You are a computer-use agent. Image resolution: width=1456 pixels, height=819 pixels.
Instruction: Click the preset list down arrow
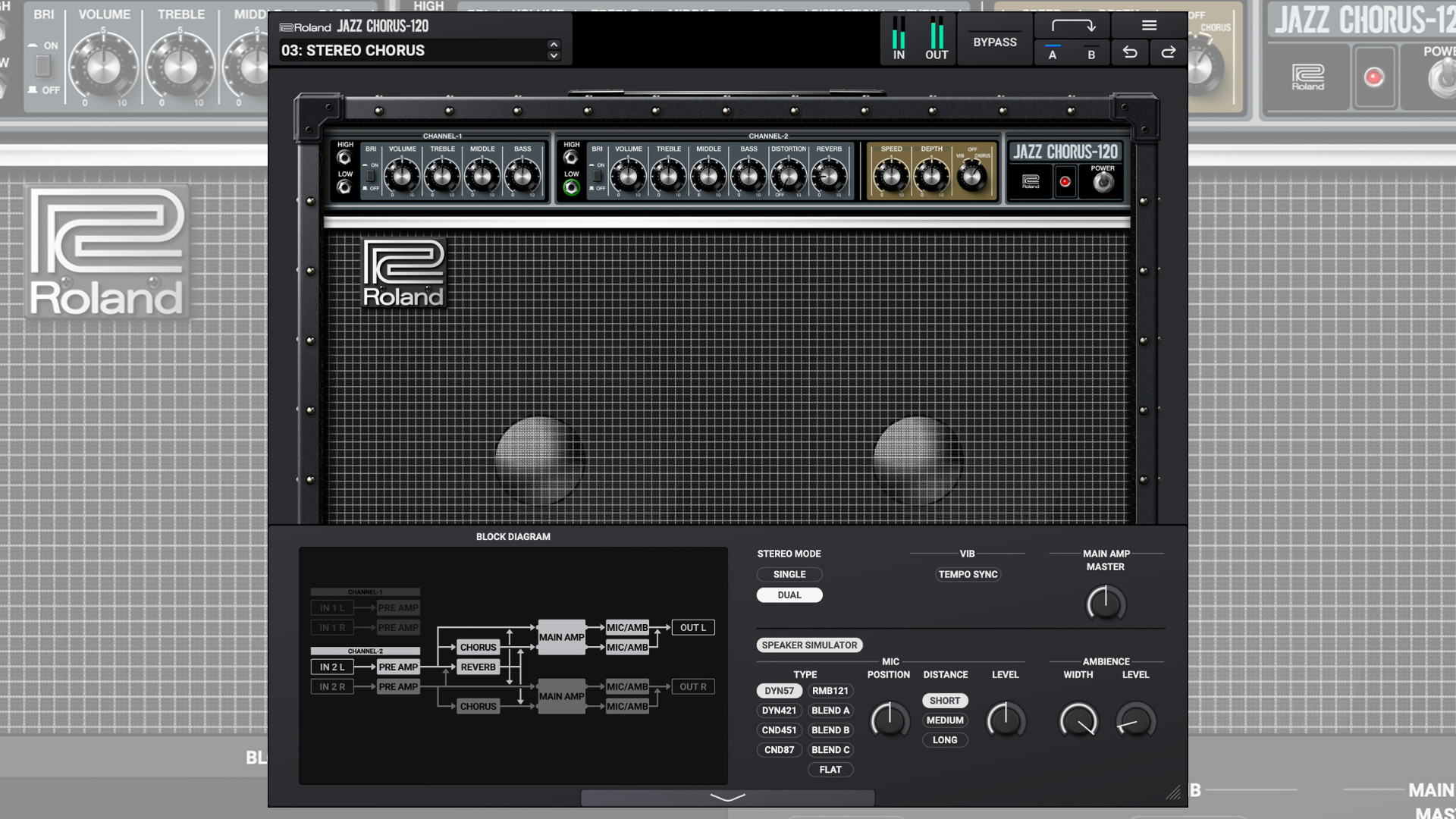(x=553, y=56)
